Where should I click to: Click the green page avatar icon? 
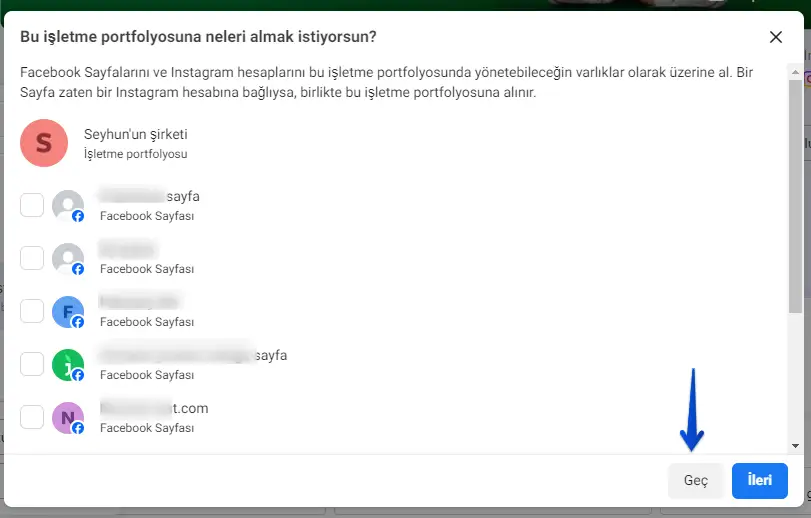[67, 364]
